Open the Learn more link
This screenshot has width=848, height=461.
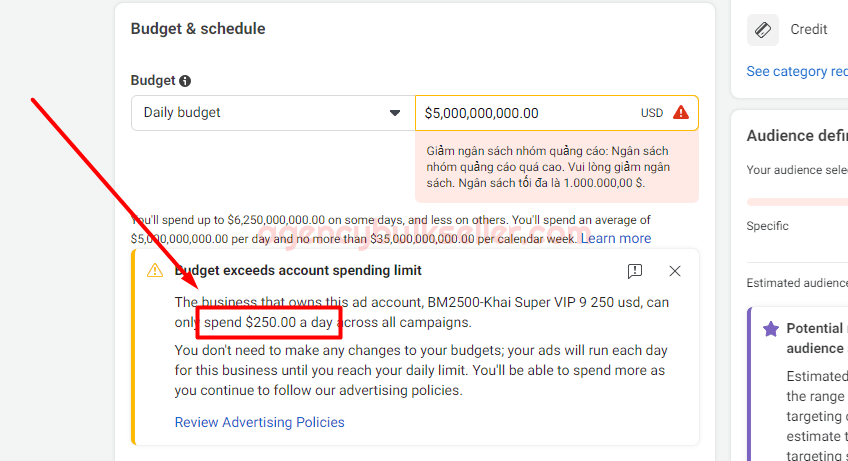coord(616,238)
